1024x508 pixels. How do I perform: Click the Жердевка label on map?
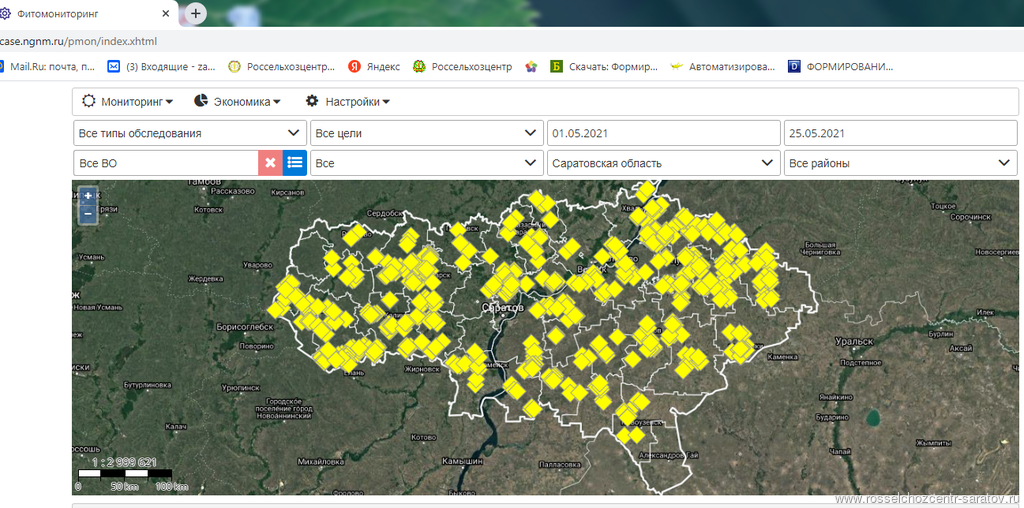(206, 279)
